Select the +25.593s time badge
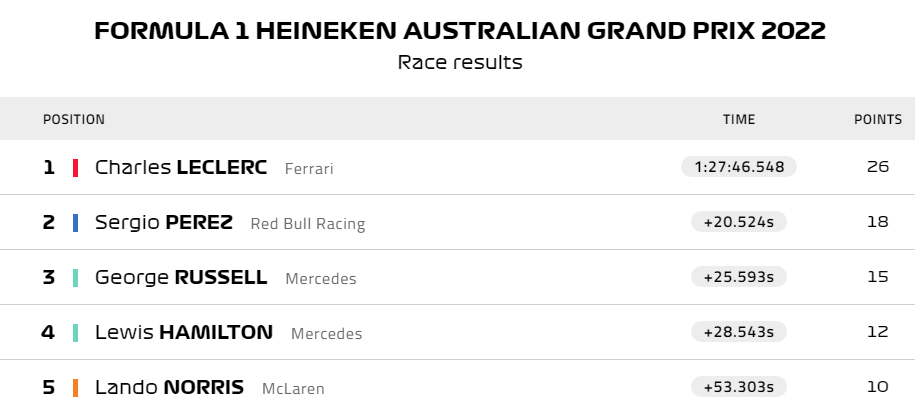This screenshot has height=407, width=915. click(x=739, y=277)
